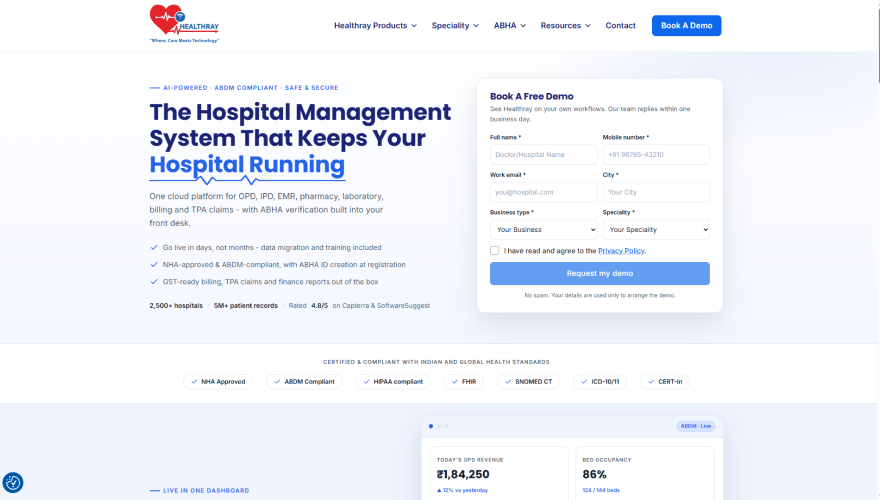Viewport: 880px width, 500px height.
Task: Click the Today's OPD Revenue card
Action: pos(499,473)
